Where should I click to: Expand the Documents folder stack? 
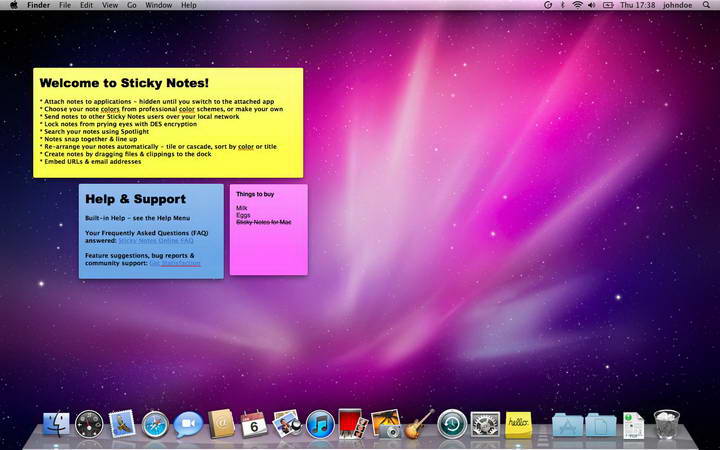tap(601, 425)
